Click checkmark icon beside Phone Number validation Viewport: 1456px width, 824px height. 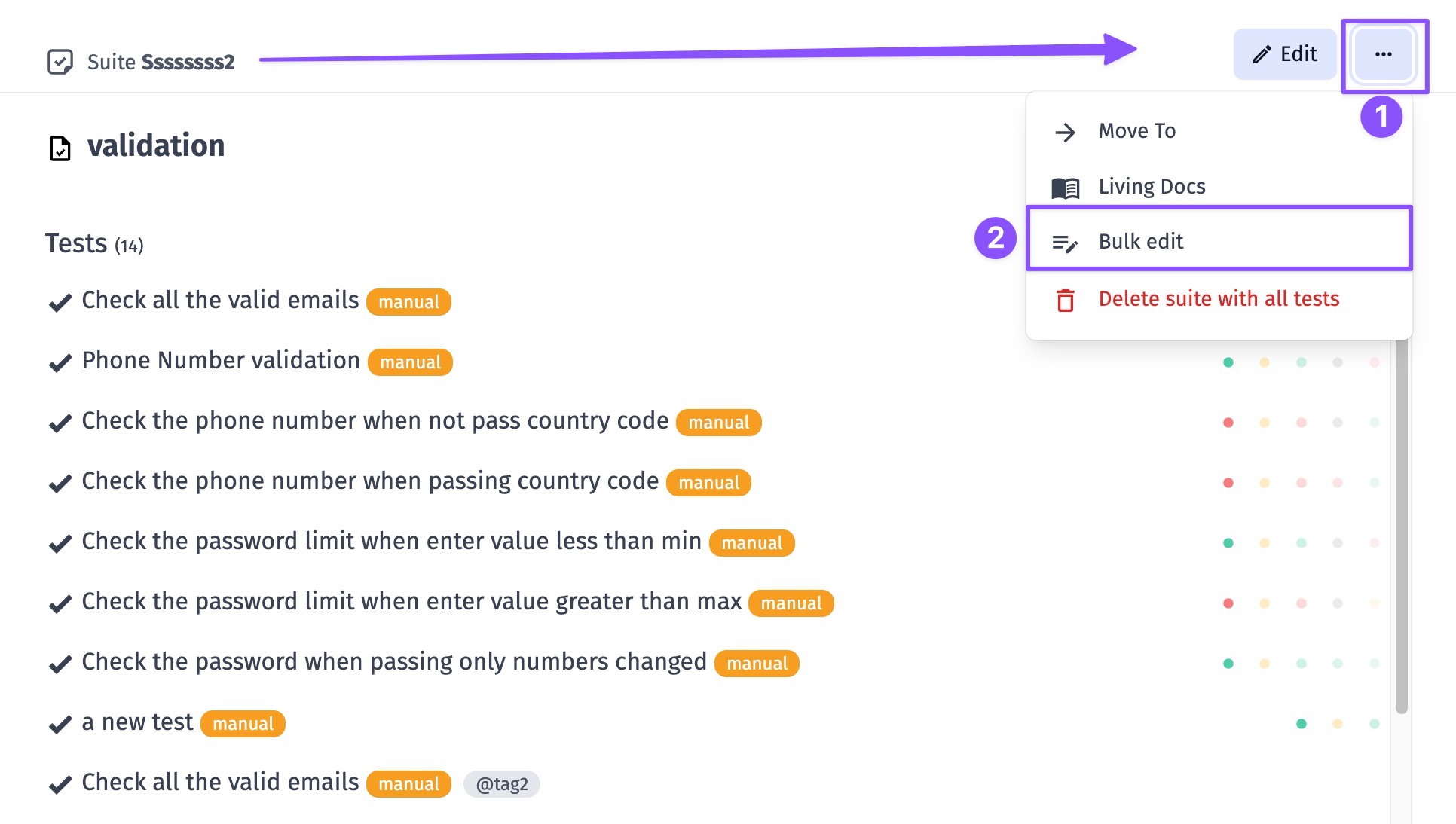coord(60,363)
